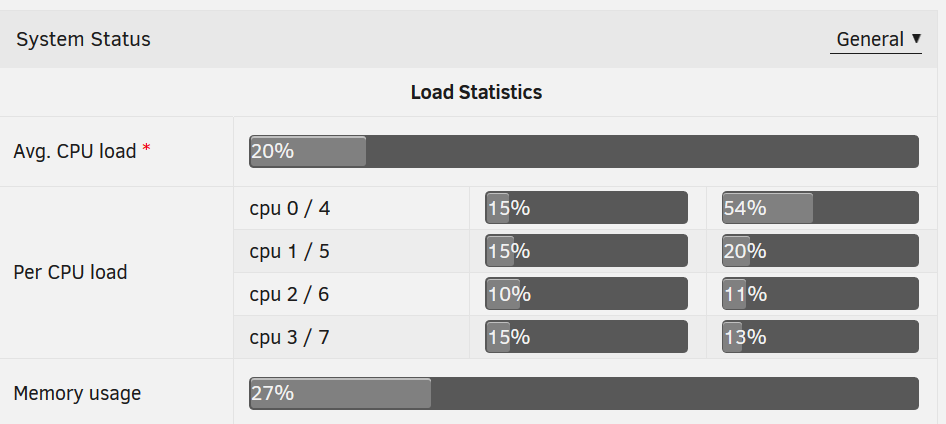Viewport: 946px width, 424px height.
Task: Click the General dropdown arrow
Action: pyautogui.click(x=916, y=39)
